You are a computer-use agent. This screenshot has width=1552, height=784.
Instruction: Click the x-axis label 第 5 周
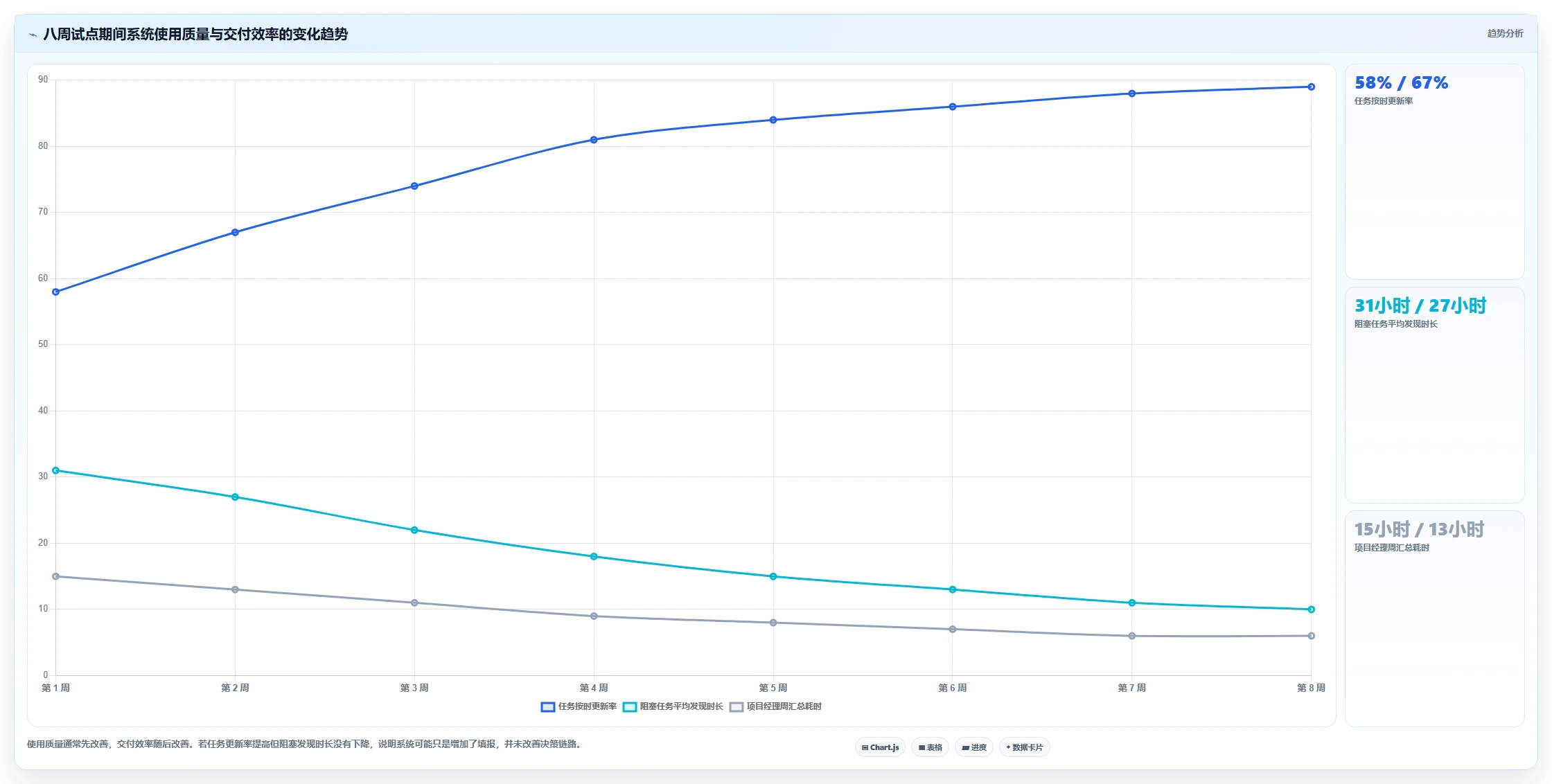(773, 688)
